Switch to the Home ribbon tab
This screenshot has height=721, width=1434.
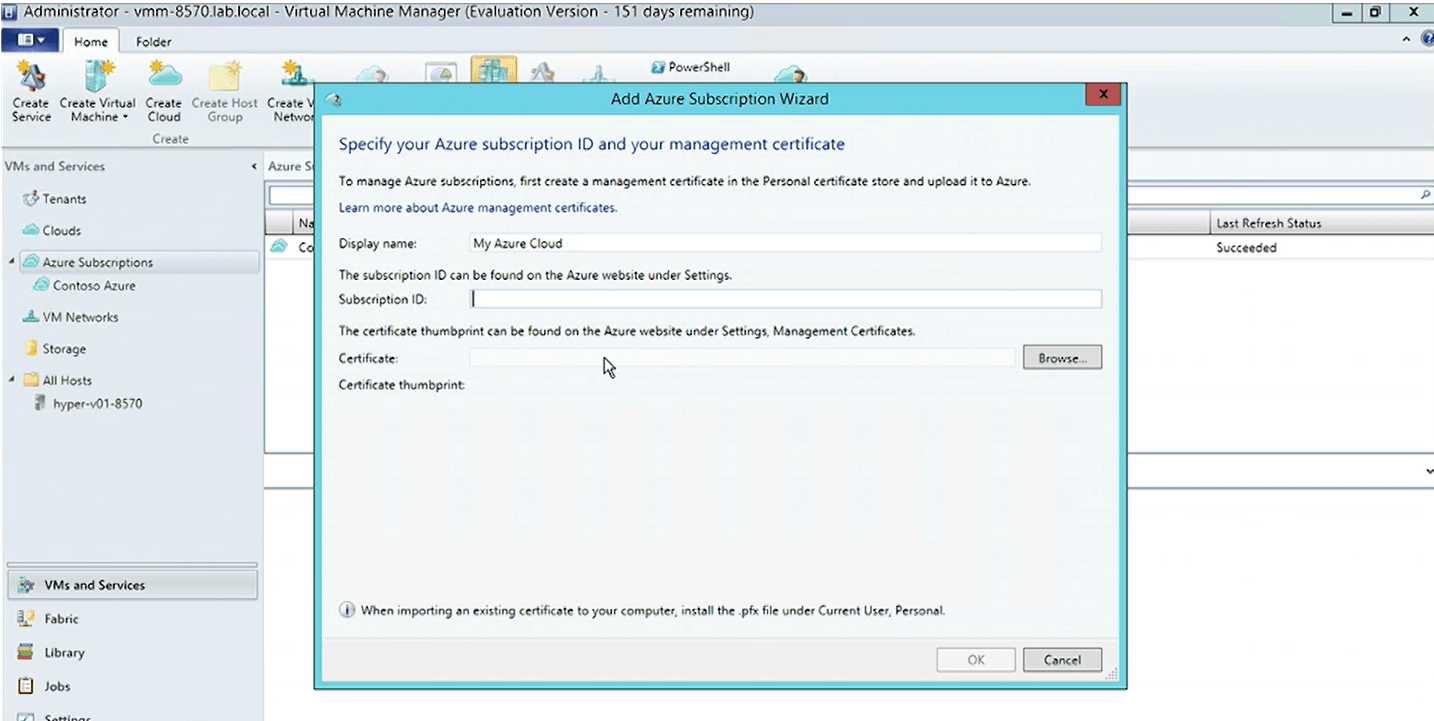pyautogui.click(x=91, y=42)
